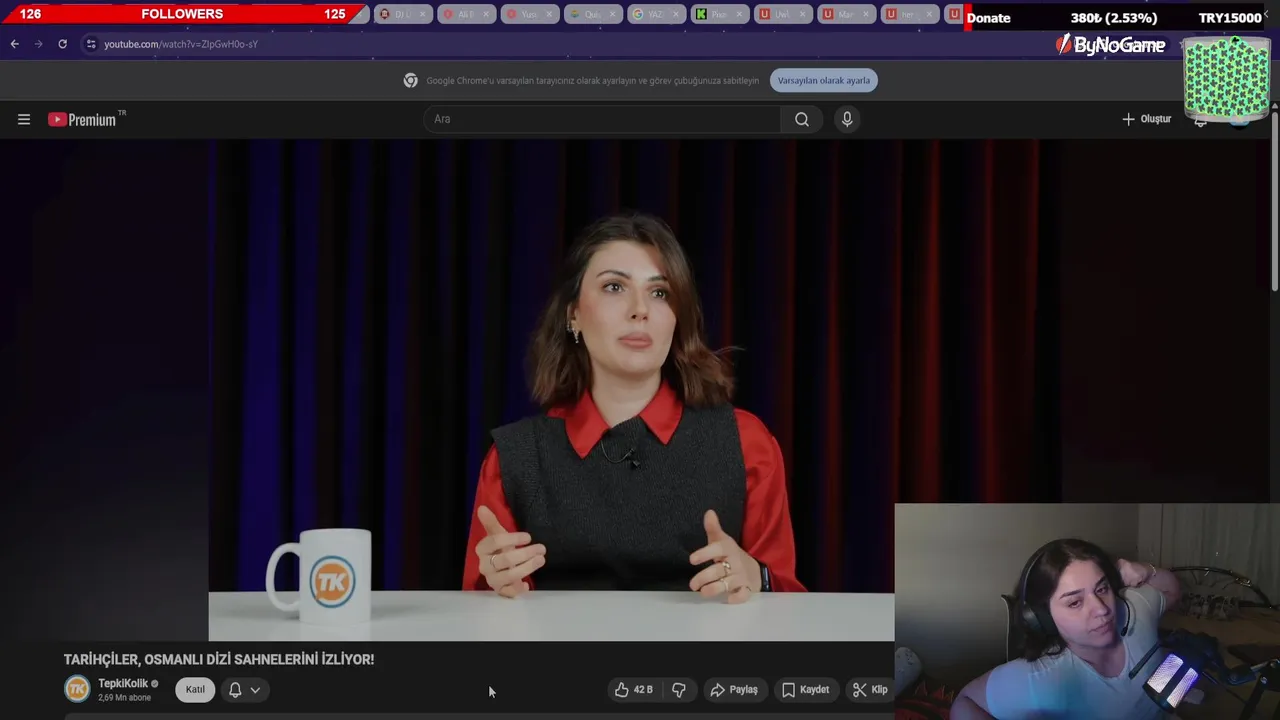The image size is (1280, 720).
Task: Click the video title TARİHÇİLER, OSMANLI DİZİ
Action: coord(219,659)
